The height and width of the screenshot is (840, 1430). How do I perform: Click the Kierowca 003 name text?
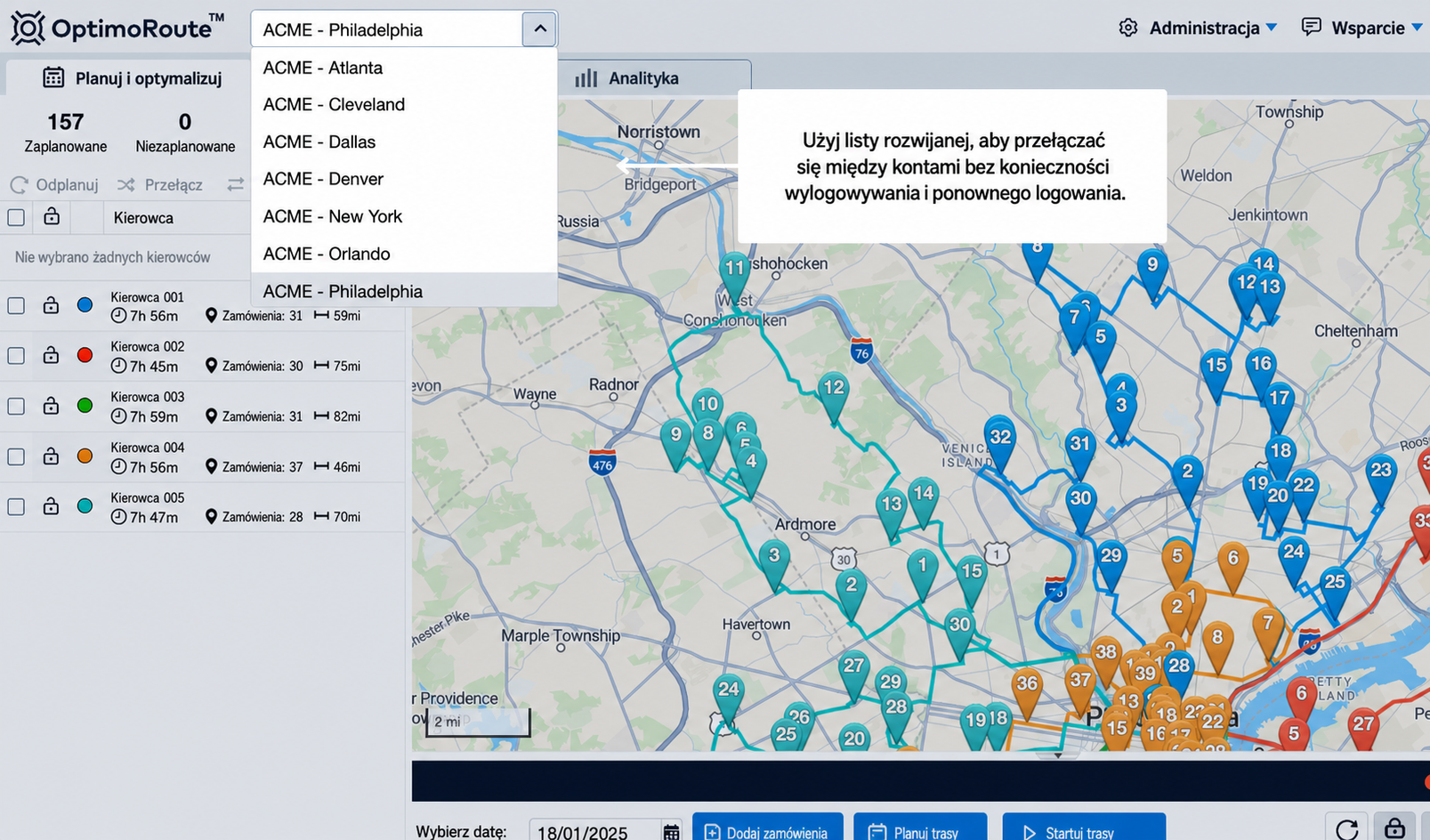148,397
